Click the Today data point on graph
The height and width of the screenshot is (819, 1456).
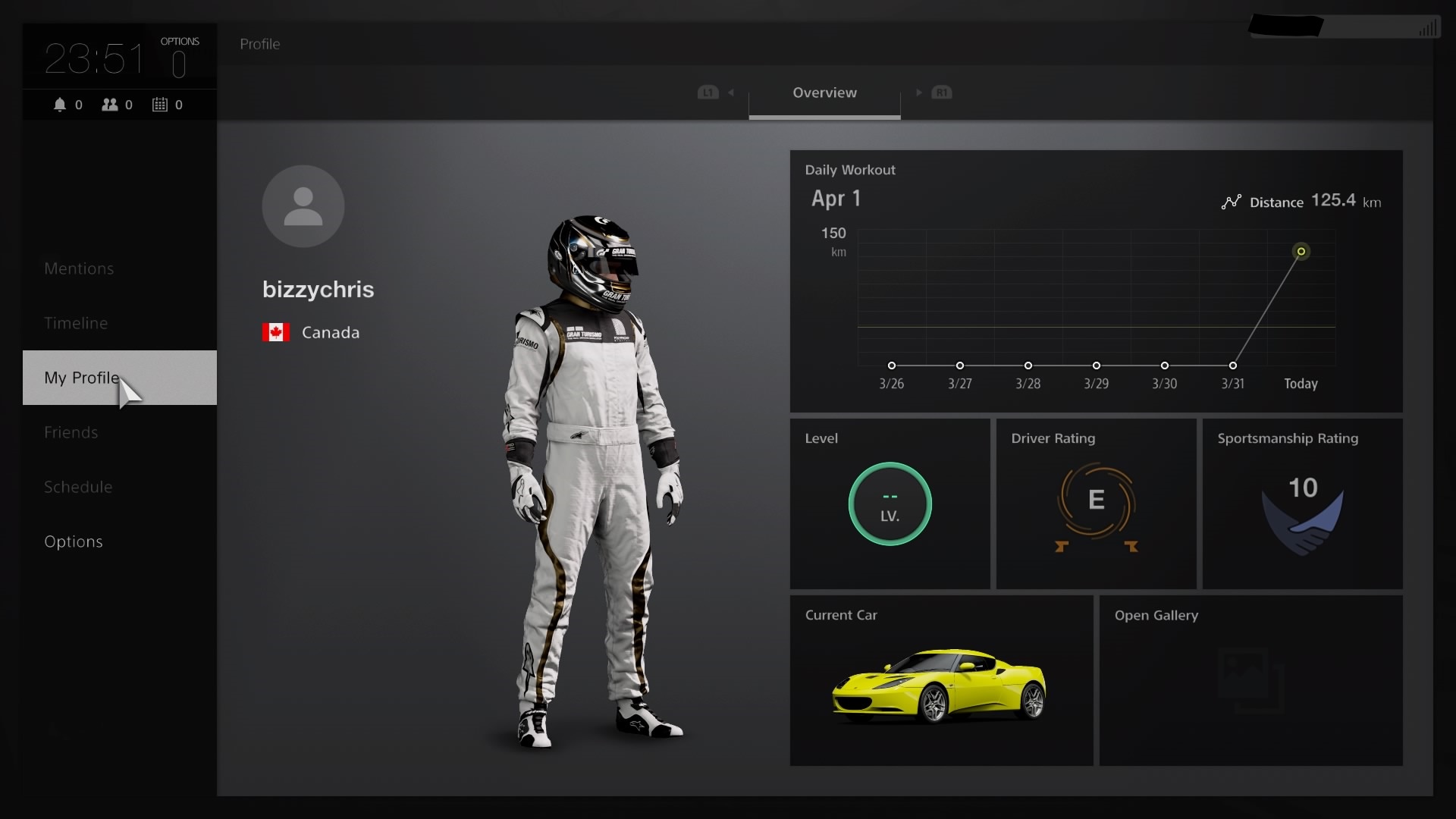pyautogui.click(x=1301, y=251)
